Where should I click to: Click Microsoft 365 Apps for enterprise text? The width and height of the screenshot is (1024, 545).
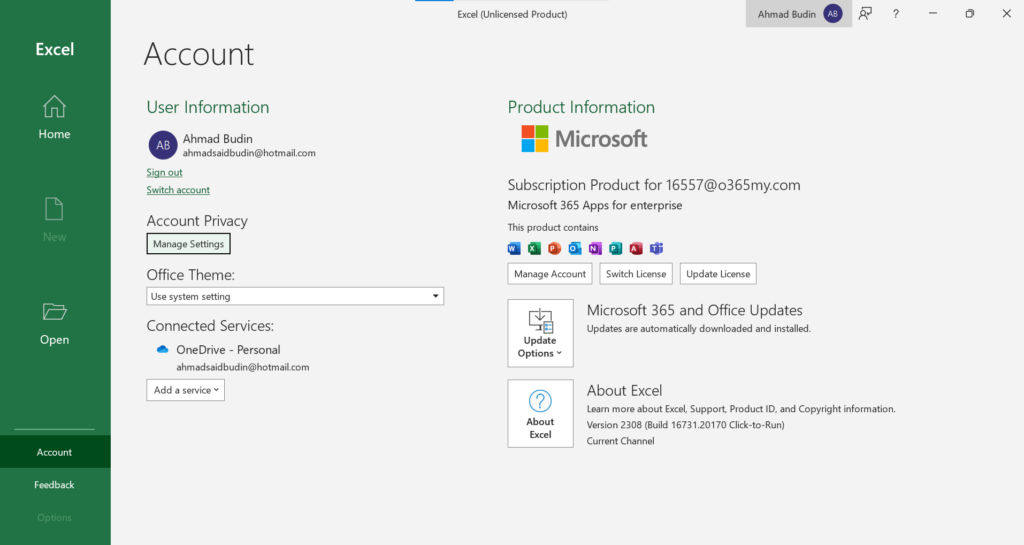pos(595,205)
